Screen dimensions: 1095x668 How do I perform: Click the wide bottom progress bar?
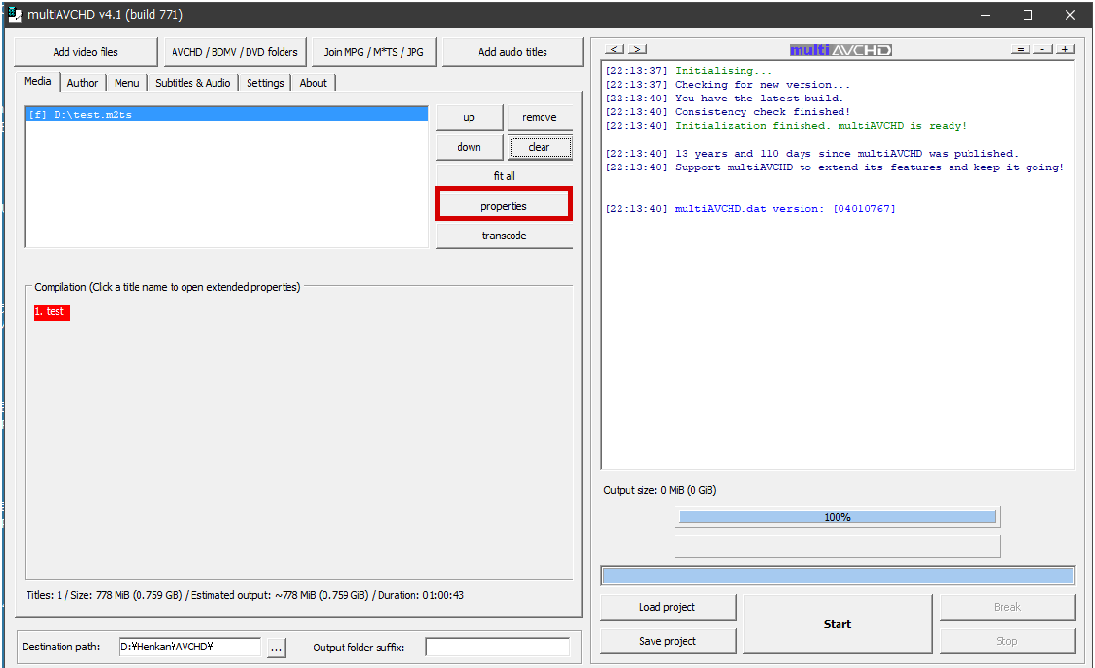(x=837, y=575)
